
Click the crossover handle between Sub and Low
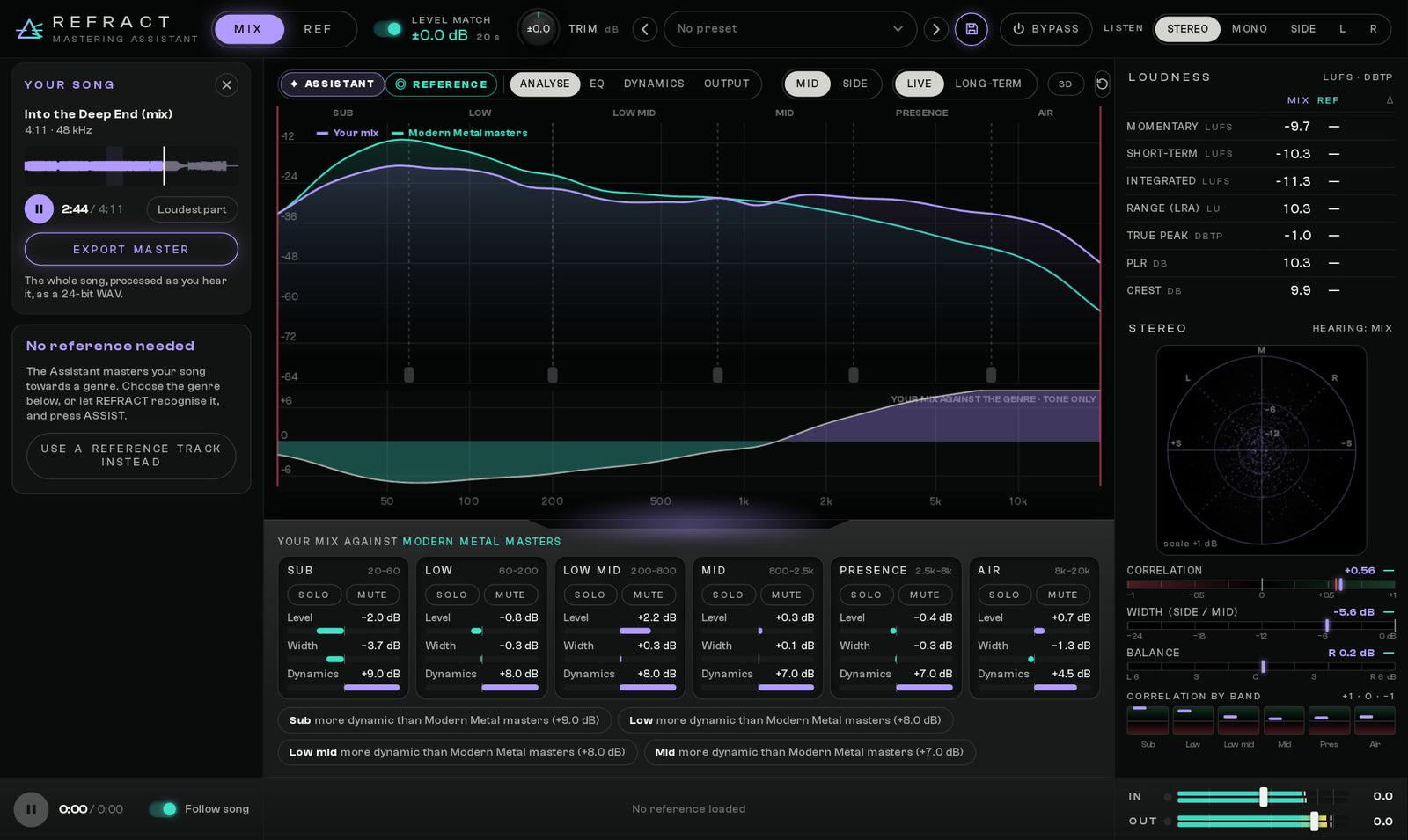(408, 375)
